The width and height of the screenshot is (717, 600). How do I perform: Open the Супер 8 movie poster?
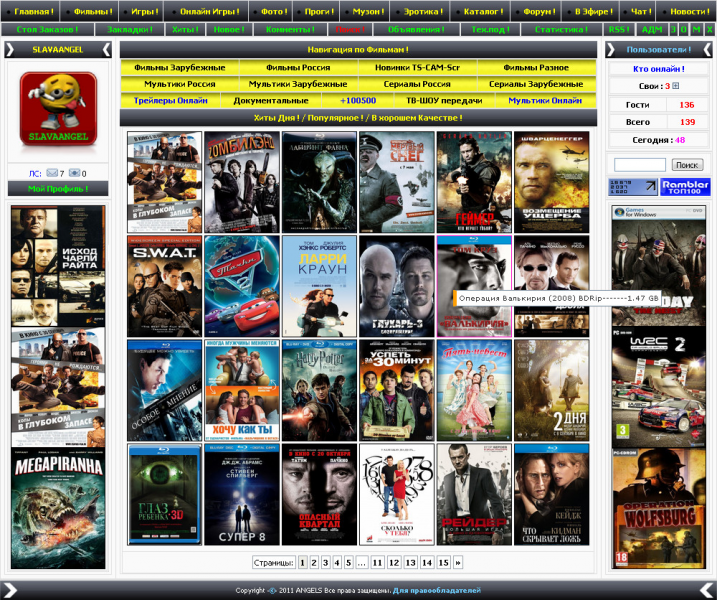pyautogui.click(x=242, y=494)
